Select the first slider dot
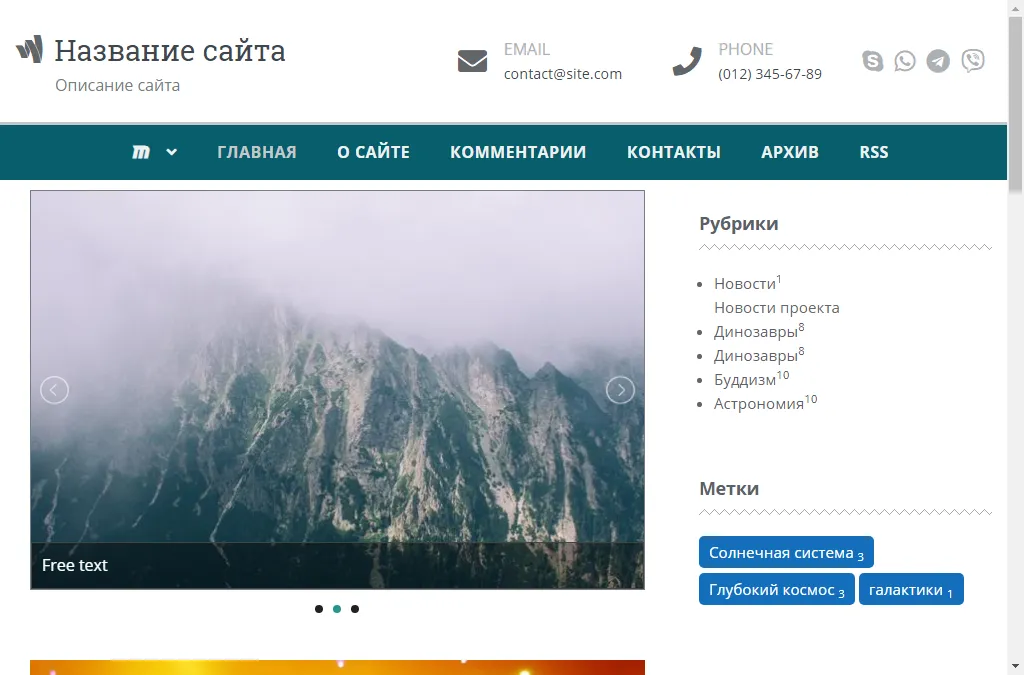The width and height of the screenshot is (1024, 675). click(x=319, y=609)
